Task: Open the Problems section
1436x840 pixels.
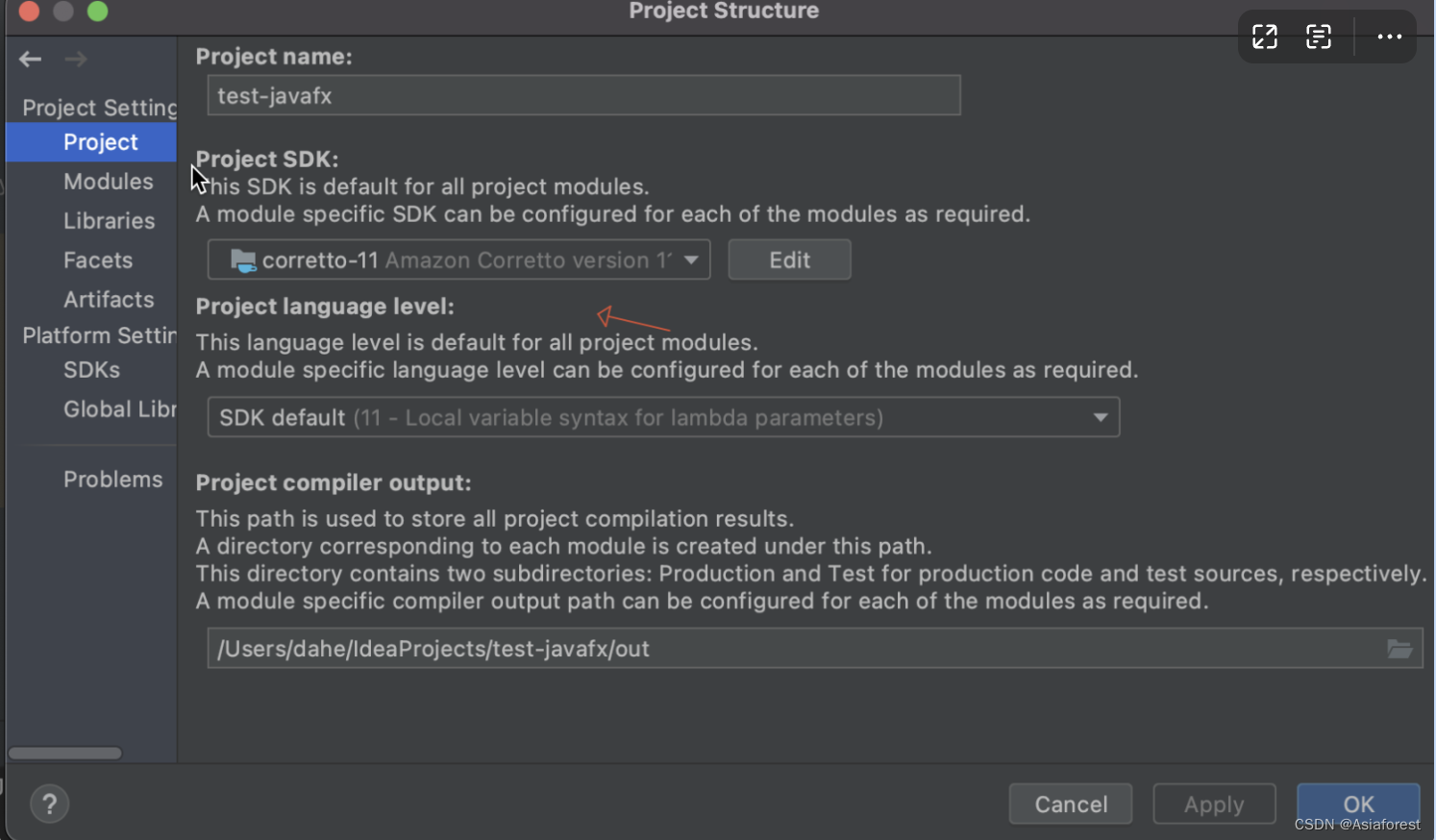Action: click(113, 479)
